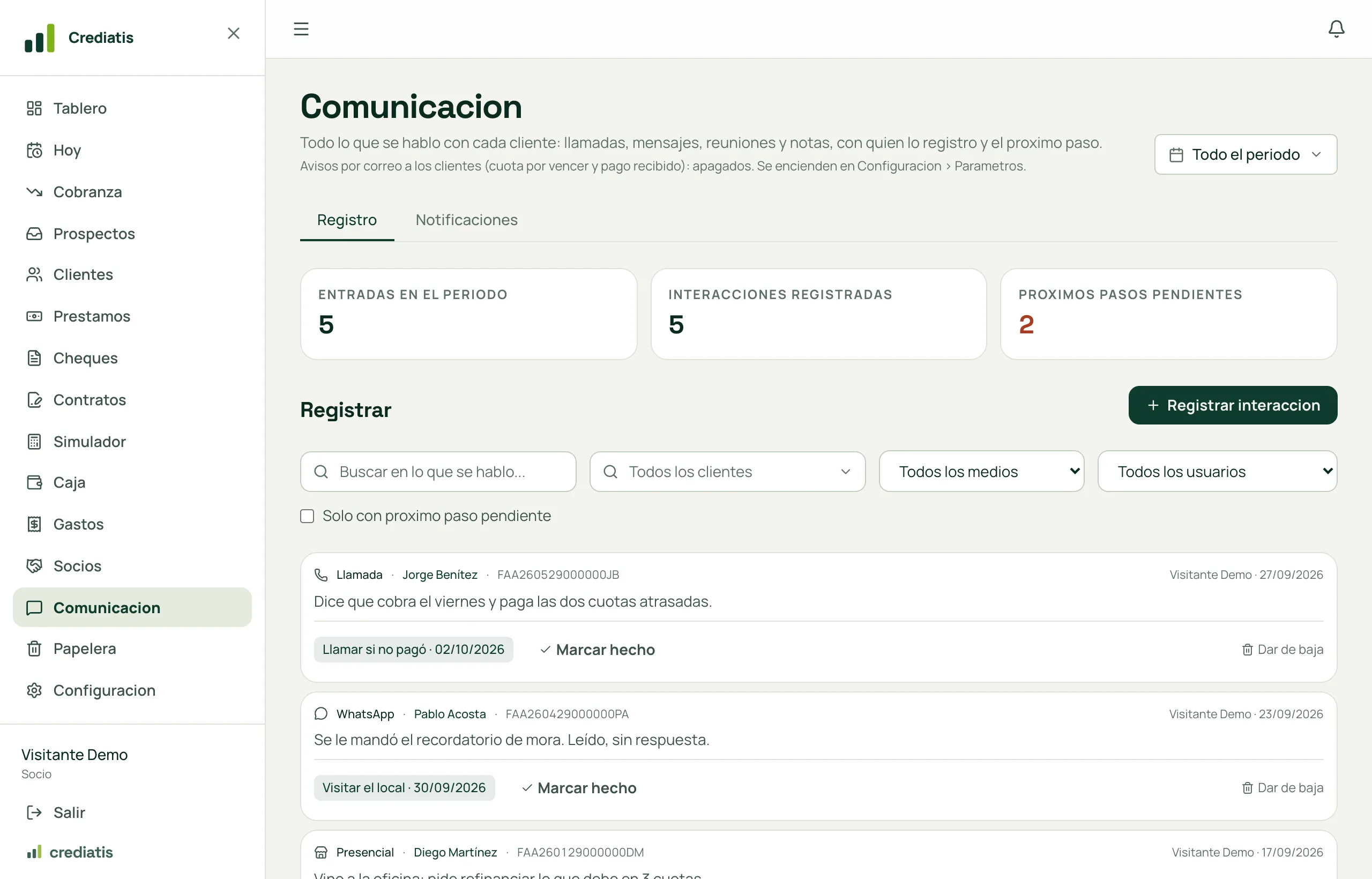Open Diego Martínez client link
1372x879 pixels.
455,852
